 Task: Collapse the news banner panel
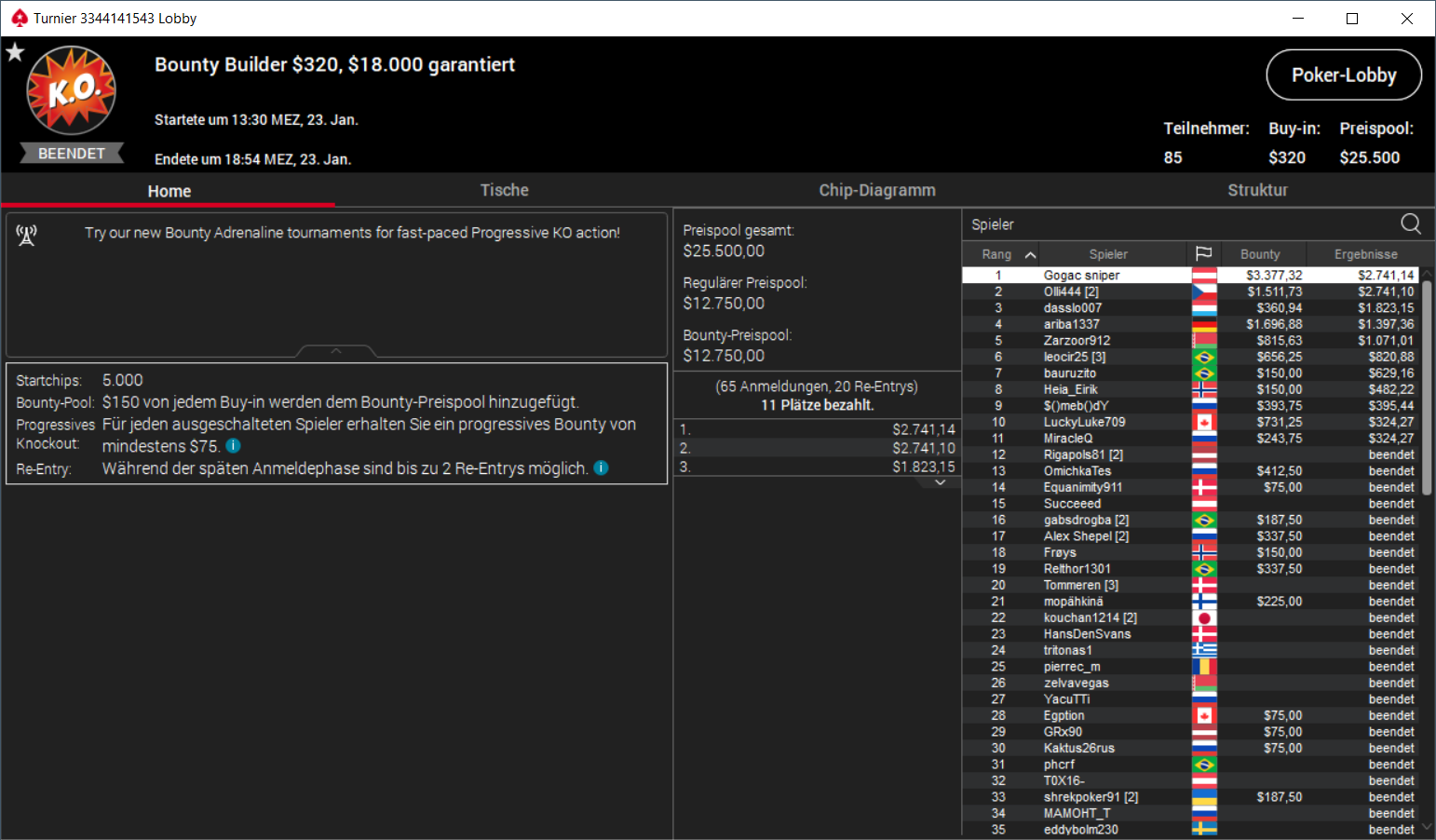(x=336, y=351)
